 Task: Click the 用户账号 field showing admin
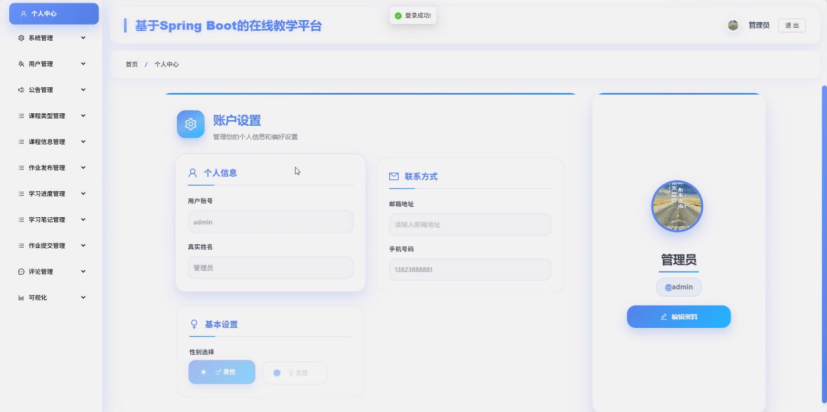pos(271,222)
